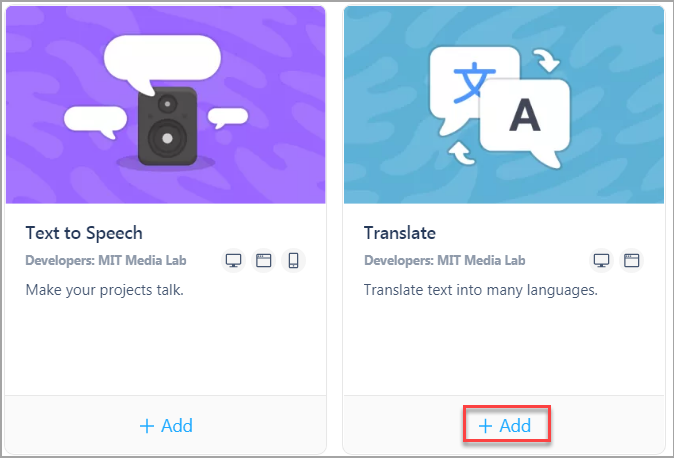The width and height of the screenshot is (674, 458).
Task: Click the browser window icon on Text to Speech card
Action: [263, 261]
